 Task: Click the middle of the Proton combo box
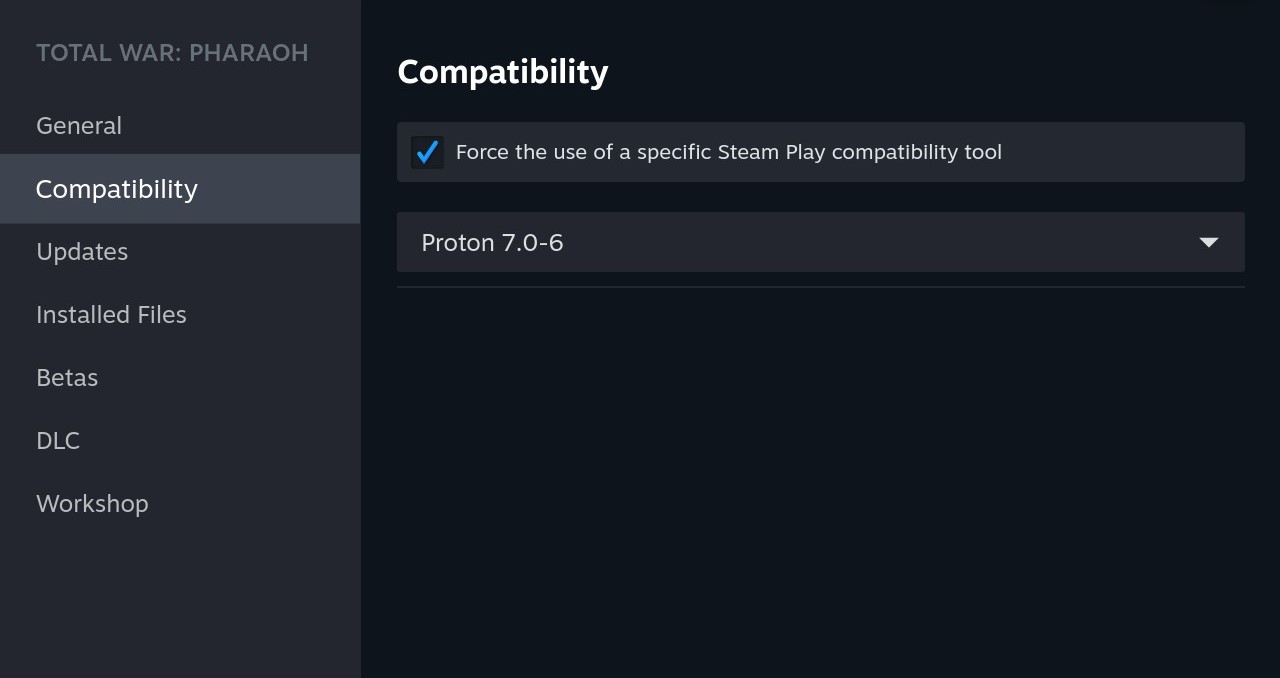pos(820,242)
